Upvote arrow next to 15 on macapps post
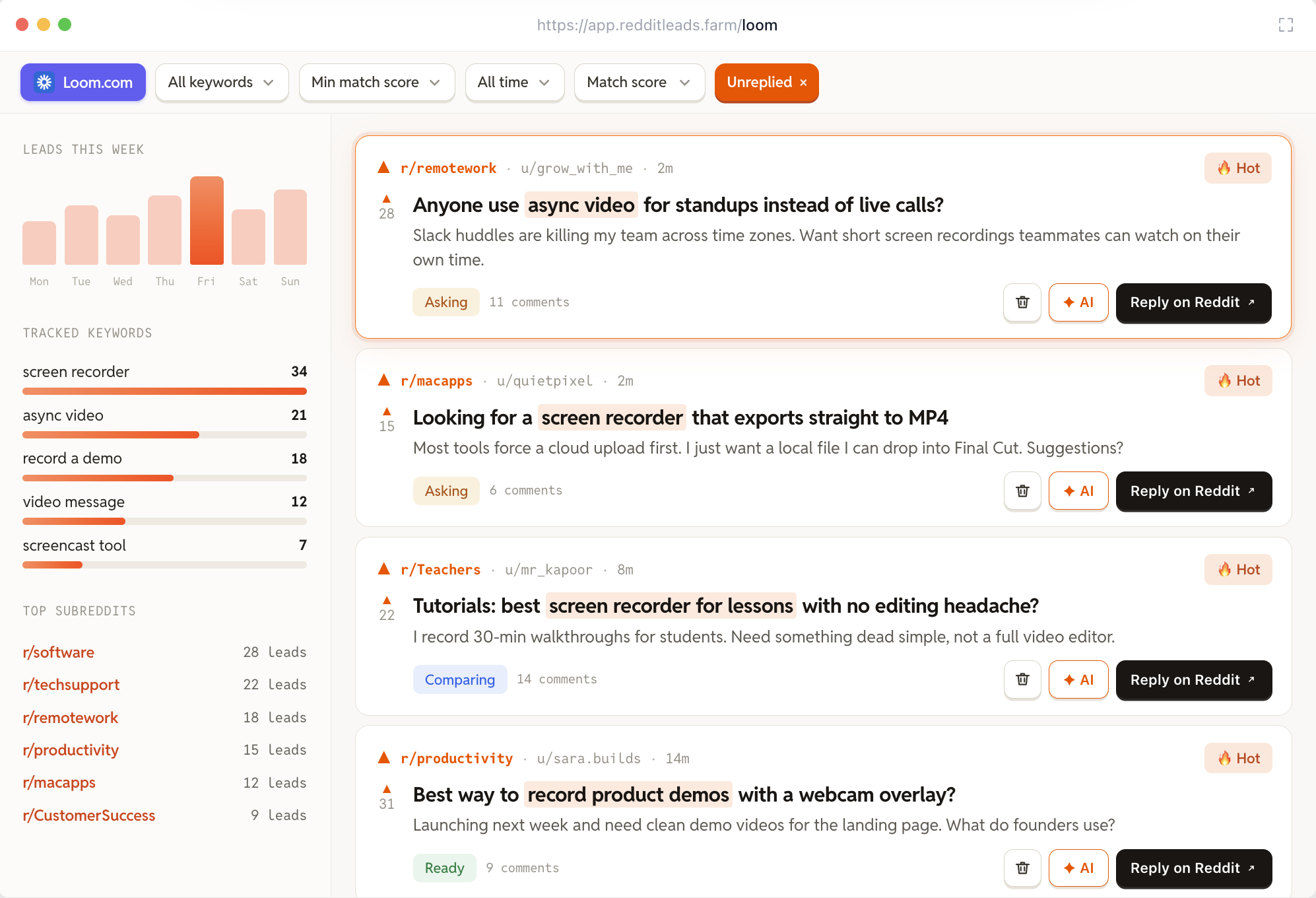1316x898 pixels. click(387, 411)
